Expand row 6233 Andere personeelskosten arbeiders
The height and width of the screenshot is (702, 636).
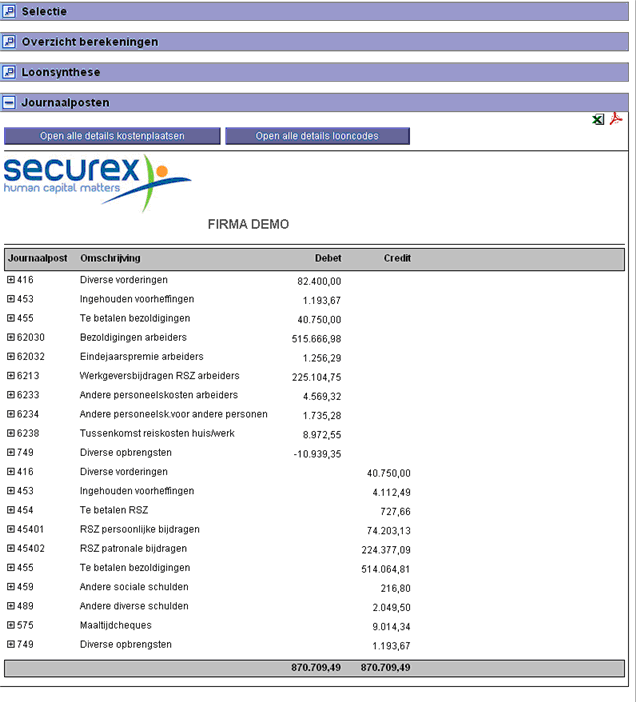pos(11,395)
